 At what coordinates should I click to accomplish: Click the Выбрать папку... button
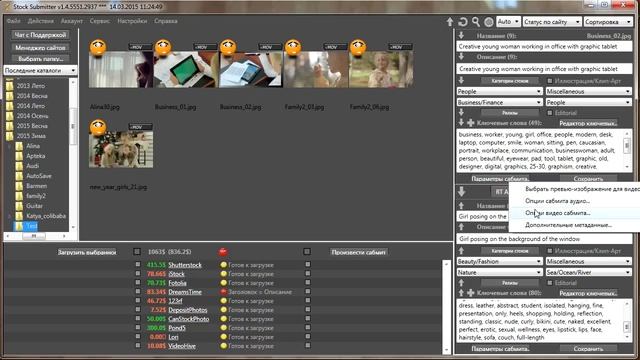click(x=40, y=59)
